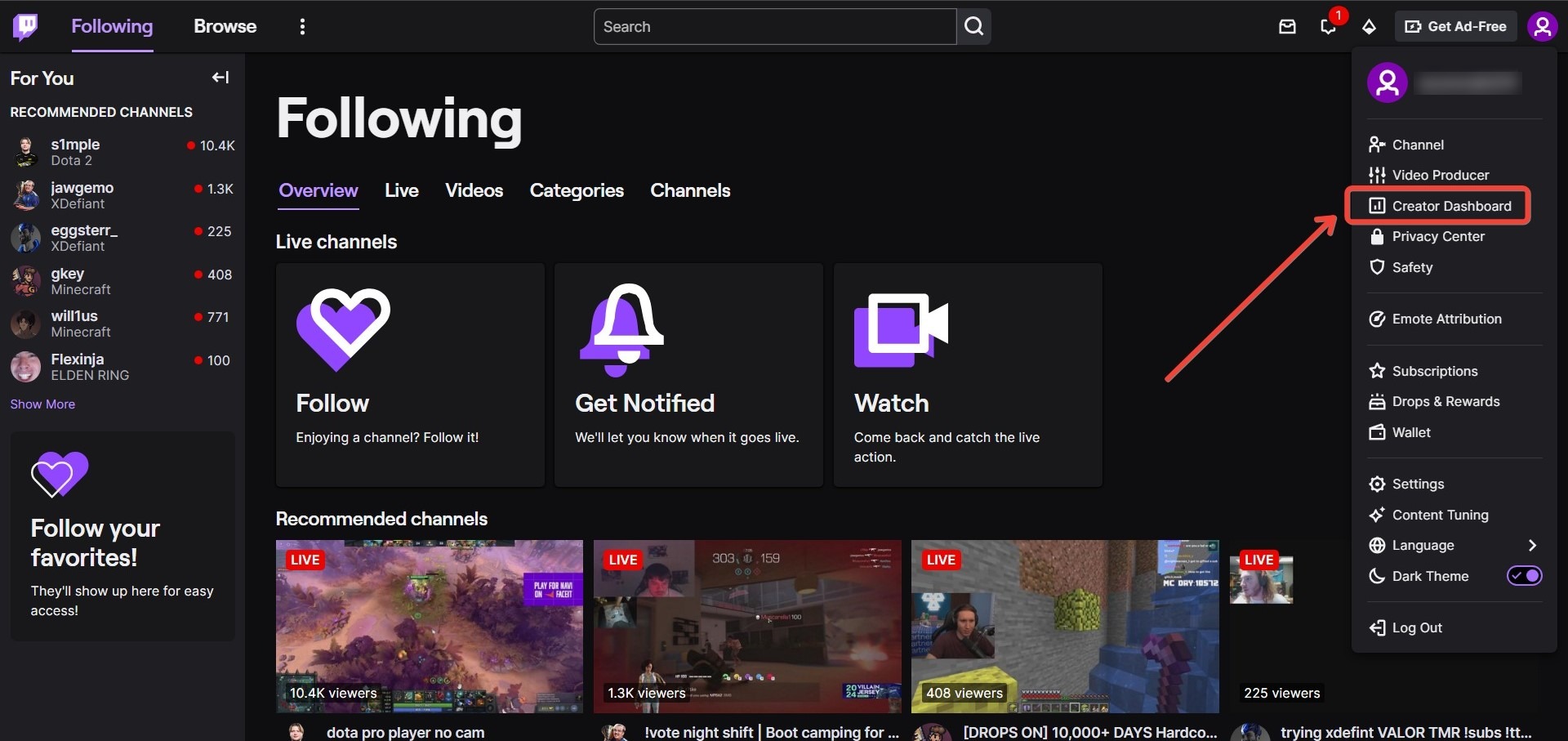Click Show More under recommended channels
This screenshot has height=741, width=1568.
tap(42, 404)
